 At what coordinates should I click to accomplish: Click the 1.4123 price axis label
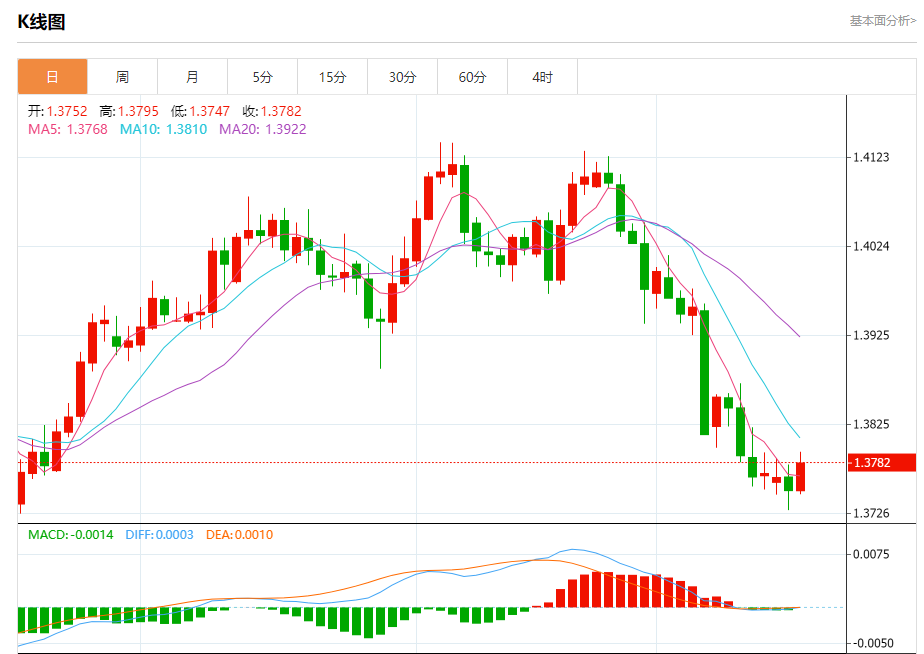pos(870,157)
